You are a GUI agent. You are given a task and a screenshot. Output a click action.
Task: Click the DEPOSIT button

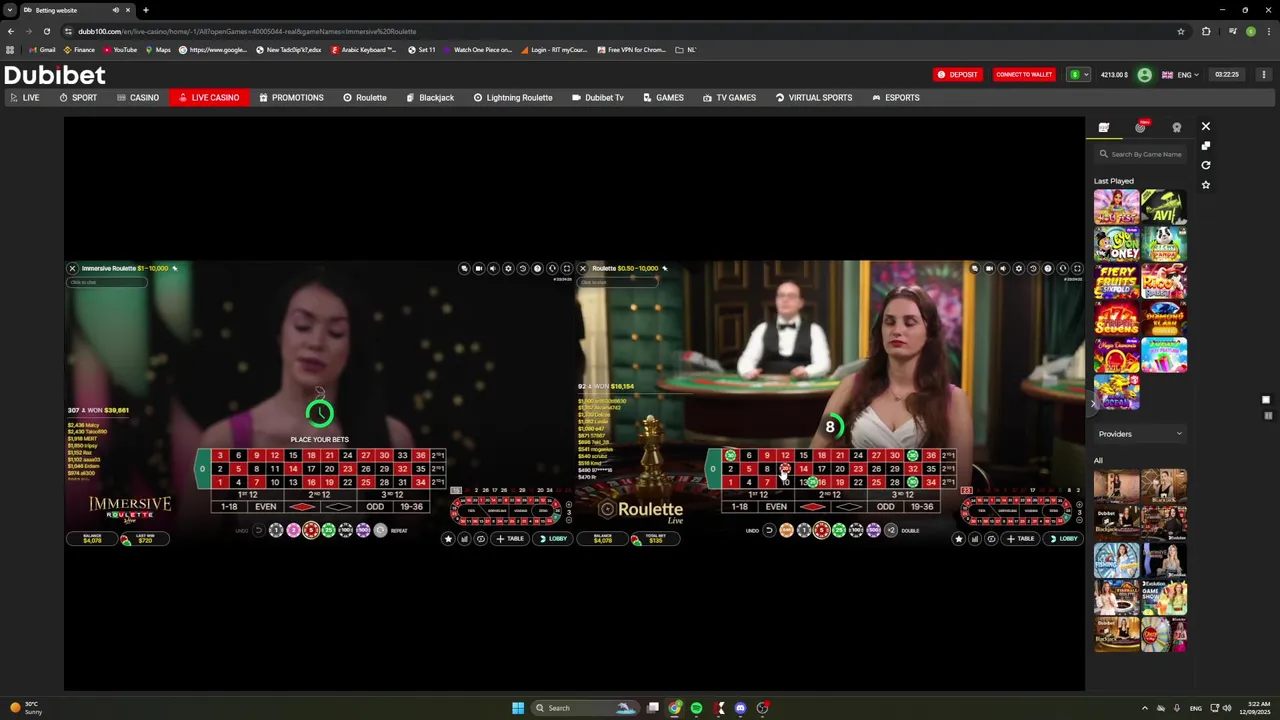coord(957,74)
